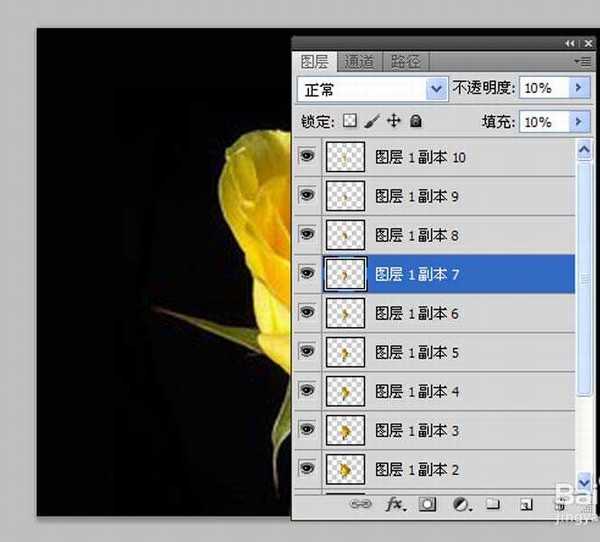Add a layer mask

427,504
